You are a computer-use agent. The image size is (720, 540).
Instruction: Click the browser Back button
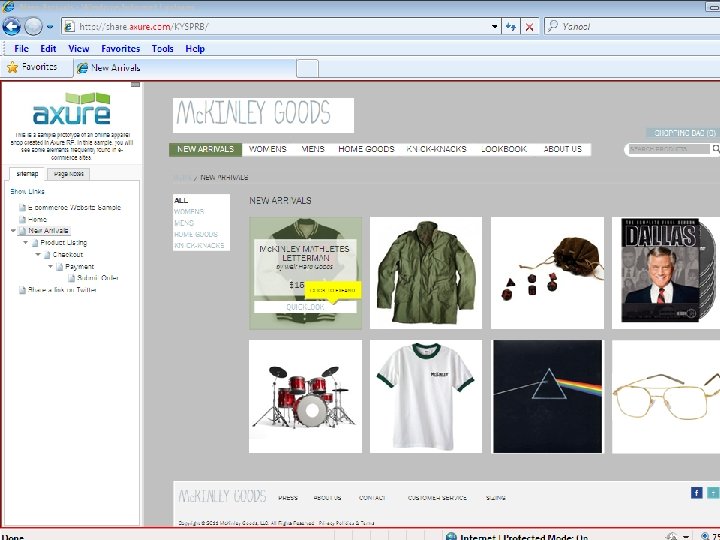11,26
